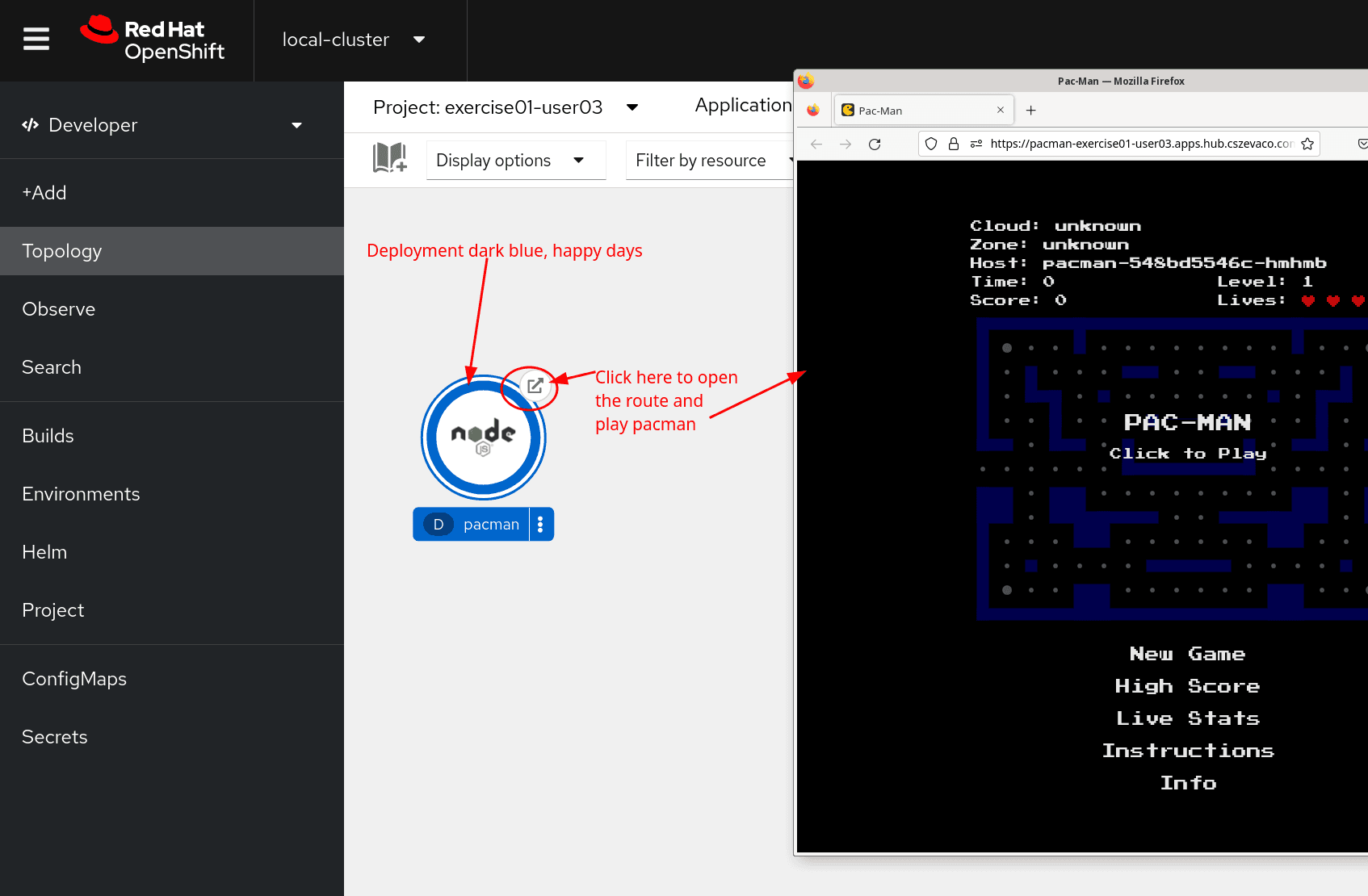Bookmark this page with star icon
The width and height of the screenshot is (1368, 896).
click(1307, 144)
